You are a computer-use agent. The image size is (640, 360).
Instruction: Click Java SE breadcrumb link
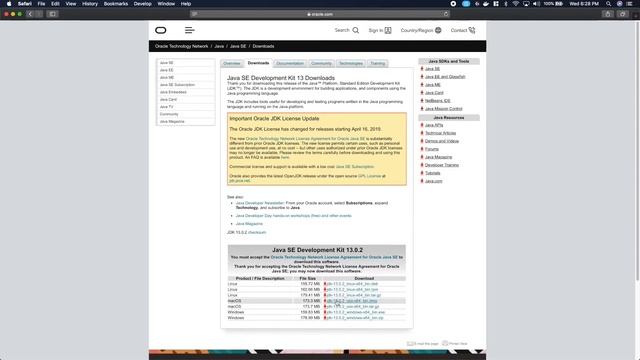tap(238, 46)
